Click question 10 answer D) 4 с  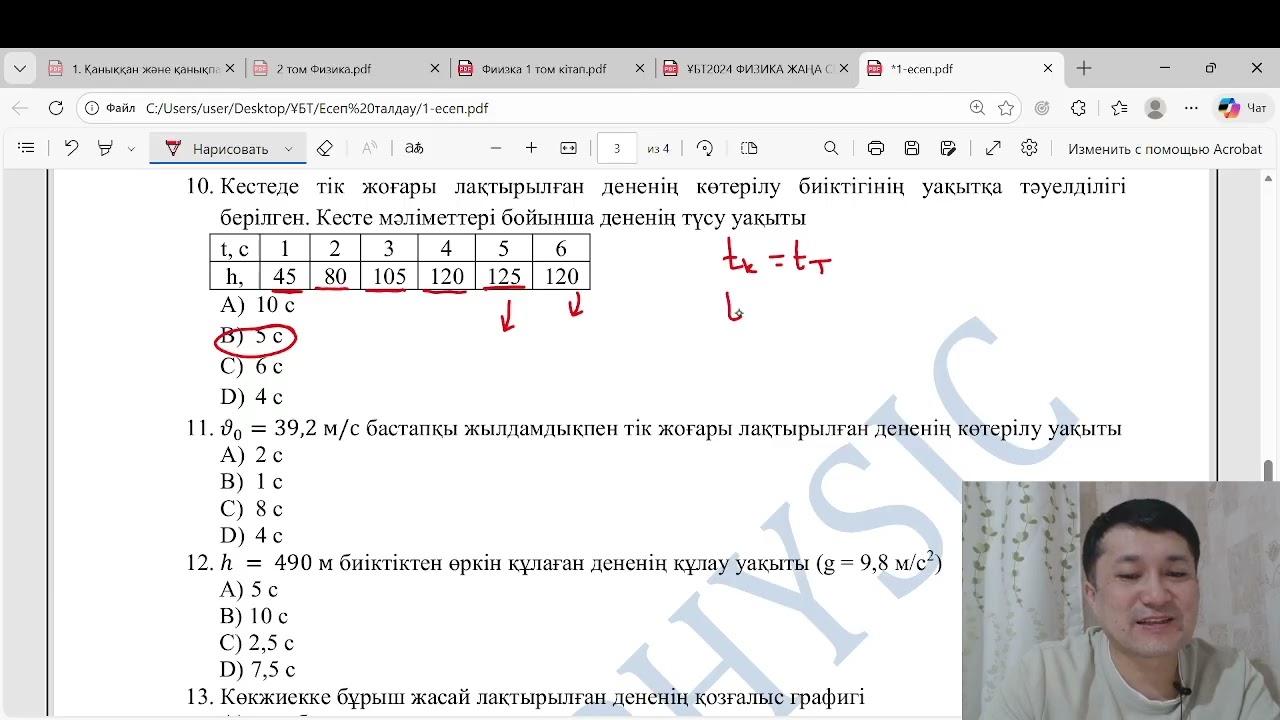point(251,397)
